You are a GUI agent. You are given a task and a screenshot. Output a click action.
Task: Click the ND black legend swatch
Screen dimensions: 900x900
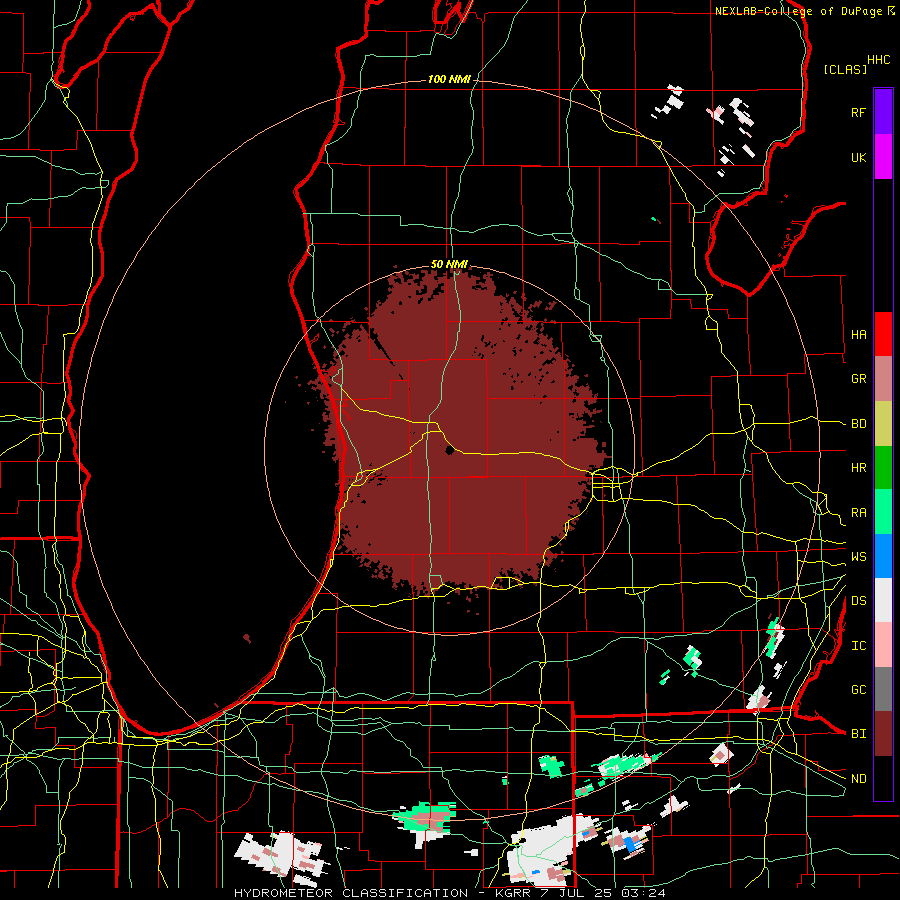(883, 778)
